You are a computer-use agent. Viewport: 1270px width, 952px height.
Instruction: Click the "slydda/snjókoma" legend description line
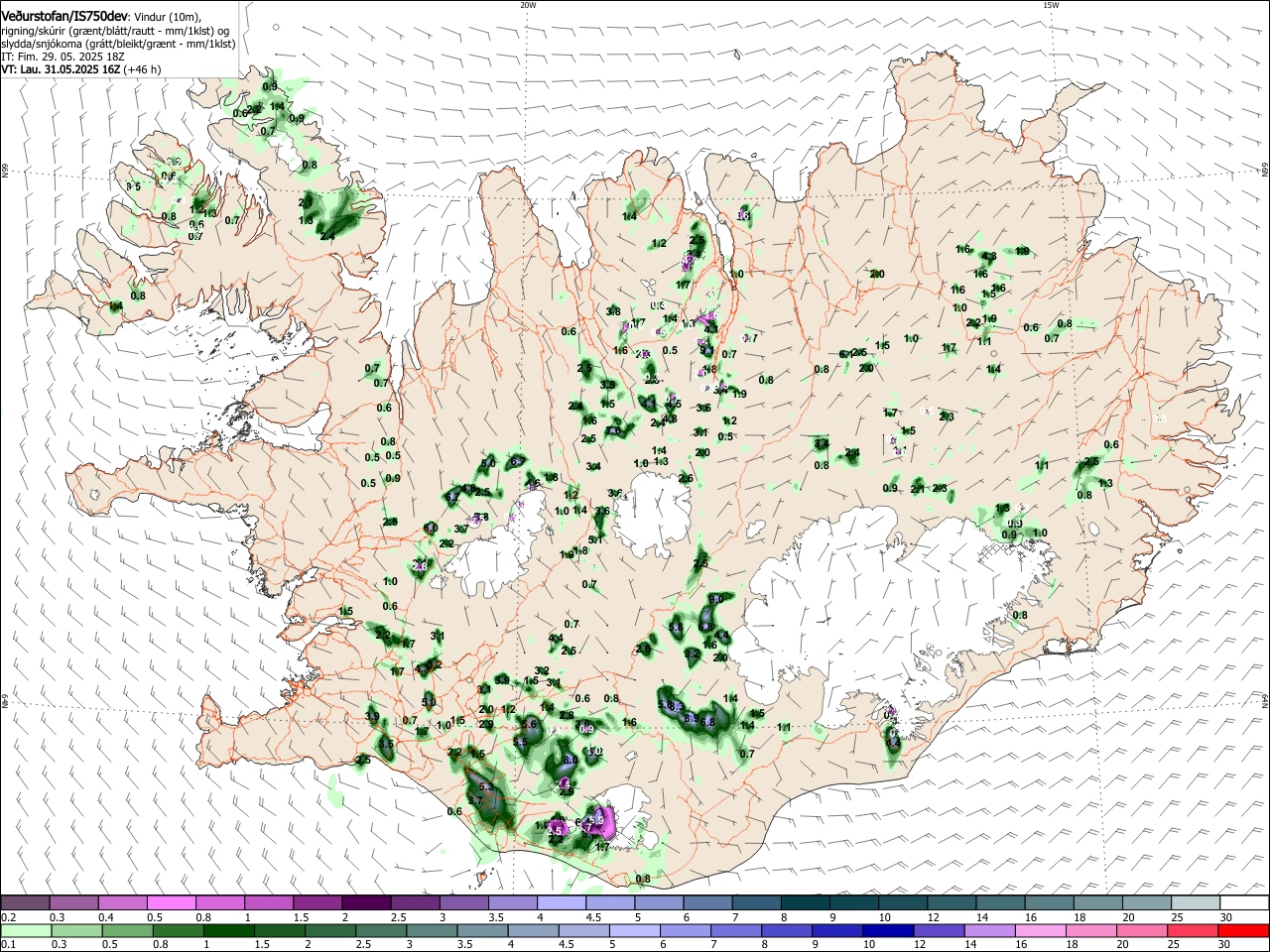118,44
